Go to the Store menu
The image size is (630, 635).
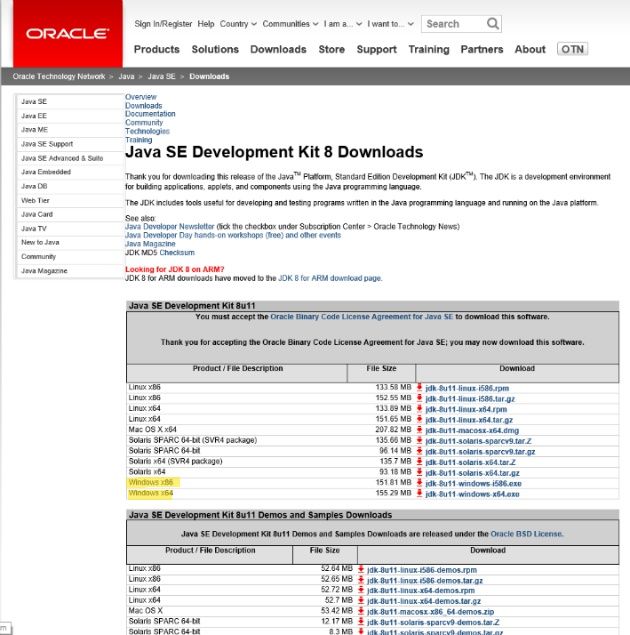coord(332,49)
